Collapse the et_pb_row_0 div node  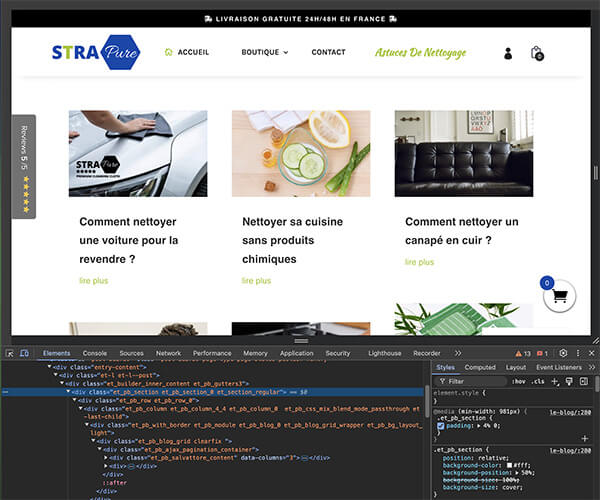coord(75,400)
